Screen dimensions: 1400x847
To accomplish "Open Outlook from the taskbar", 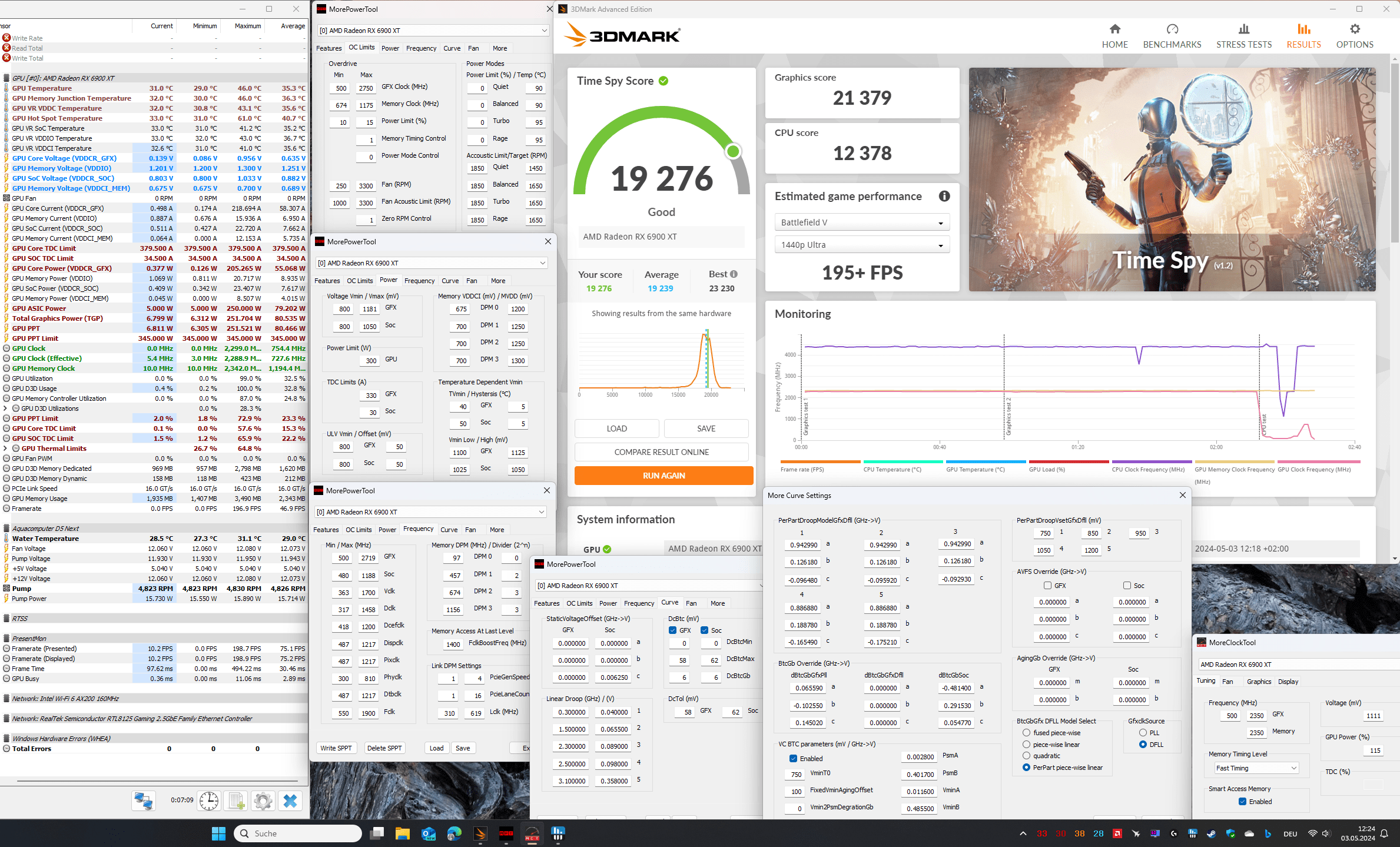I will click(428, 833).
